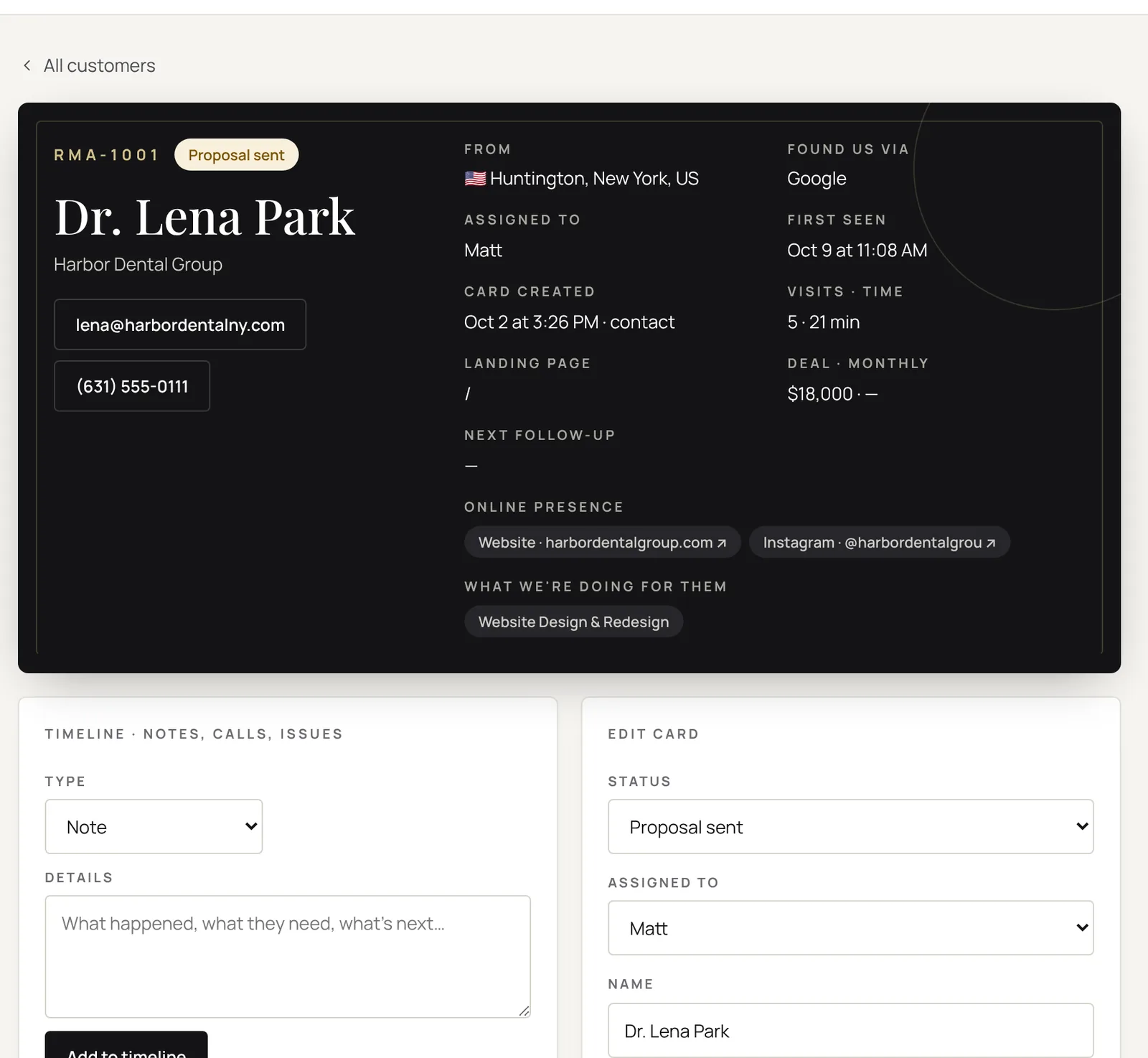Open the Status dropdown showing Proposal sent
1148x1058 pixels.
pyautogui.click(x=850, y=826)
